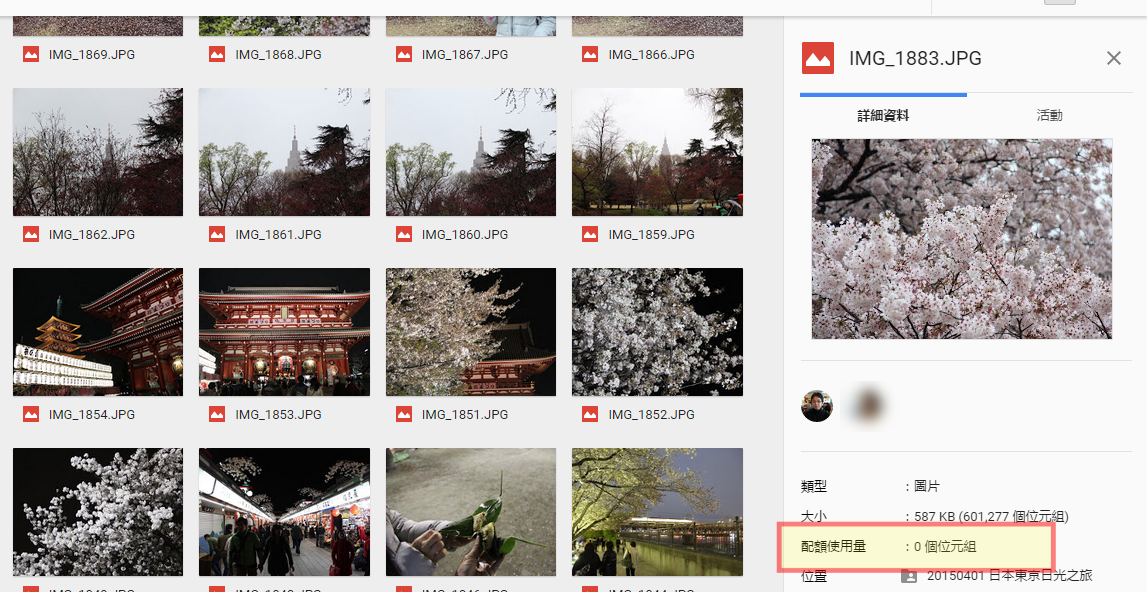The height and width of the screenshot is (592, 1147).
Task: Click the IMG_1866.JPG file name
Action: point(651,54)
